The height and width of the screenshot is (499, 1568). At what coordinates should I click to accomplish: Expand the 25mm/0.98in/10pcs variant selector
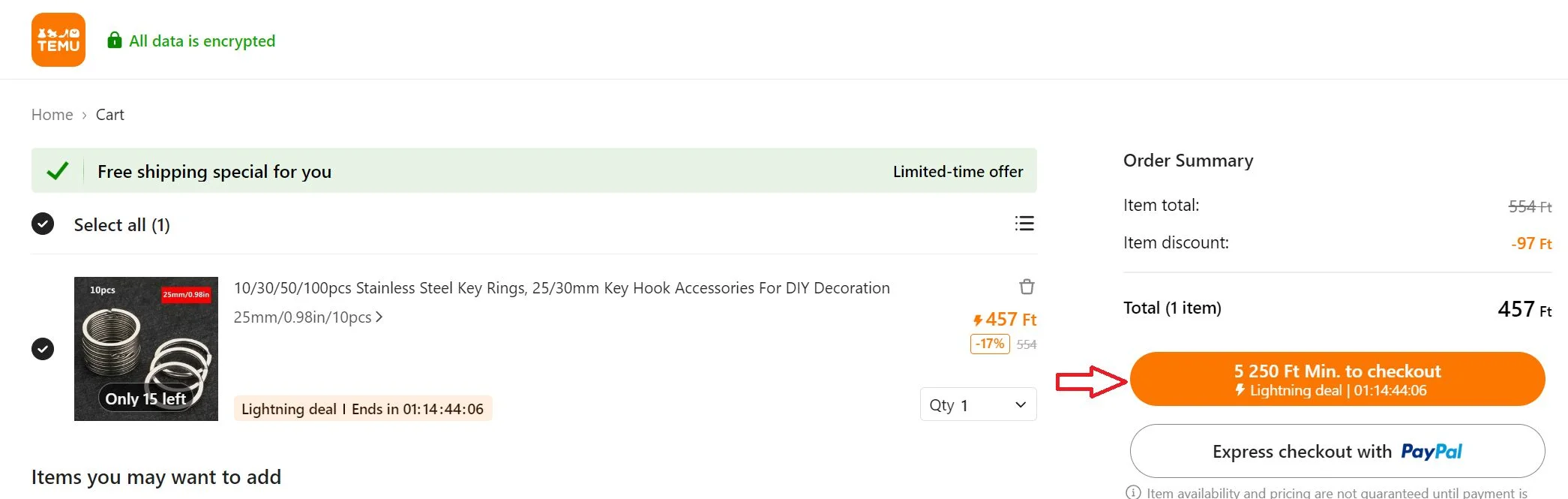click(x=307, y=317)
